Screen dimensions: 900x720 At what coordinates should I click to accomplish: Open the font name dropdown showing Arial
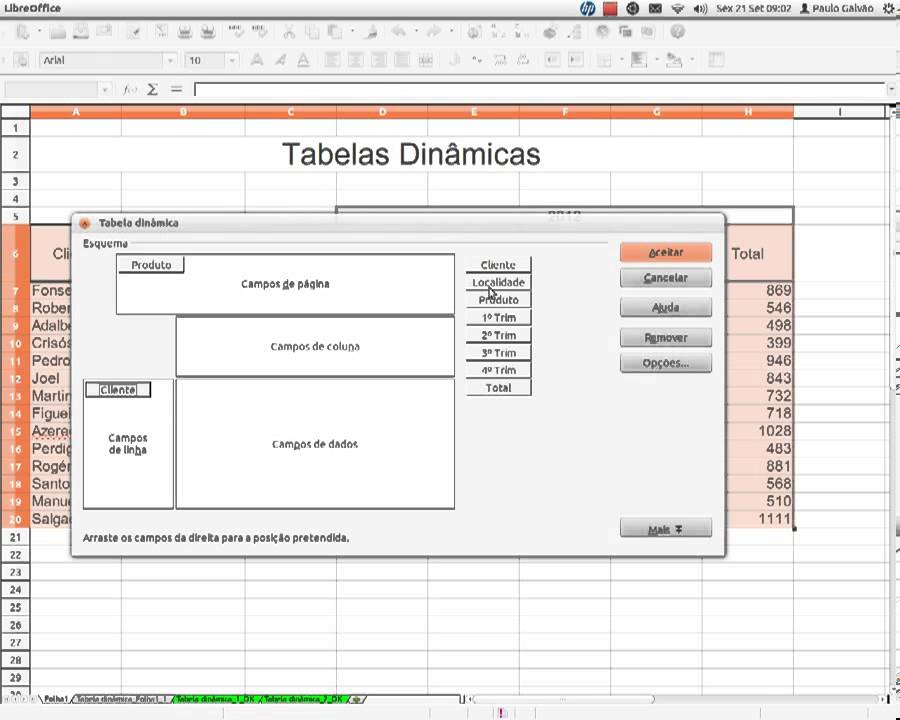170,60
